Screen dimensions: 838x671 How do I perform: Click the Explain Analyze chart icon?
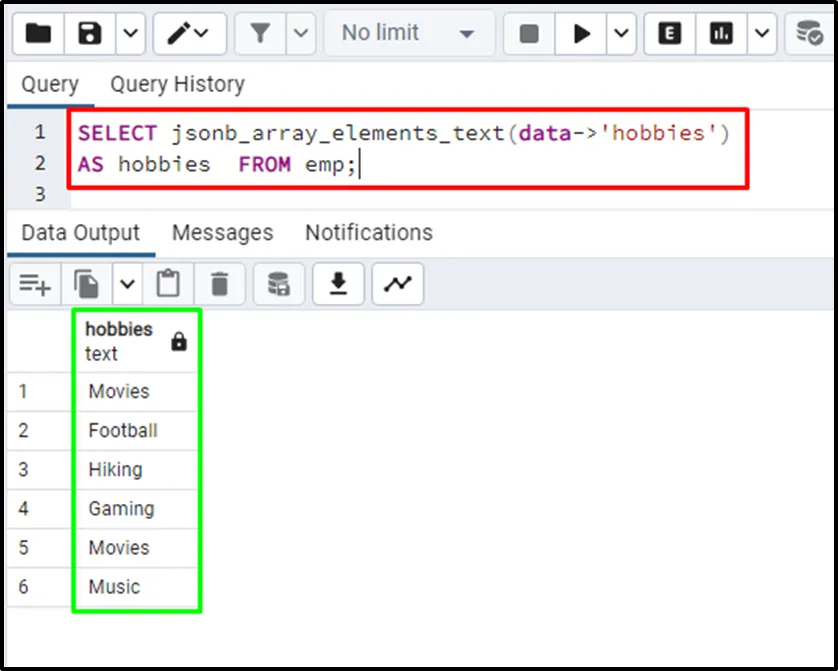[721, 34]
